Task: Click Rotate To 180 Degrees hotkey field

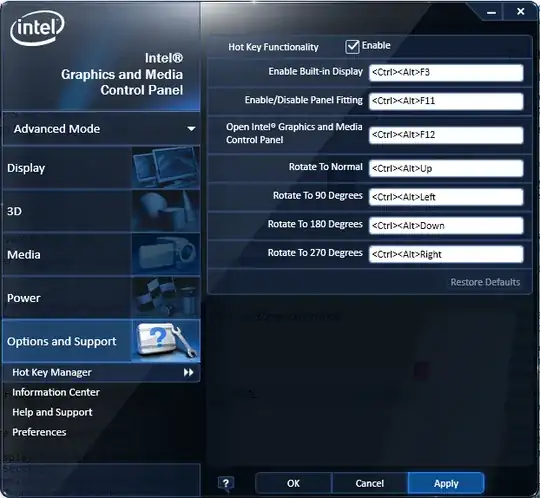Action: coord(446,226)
